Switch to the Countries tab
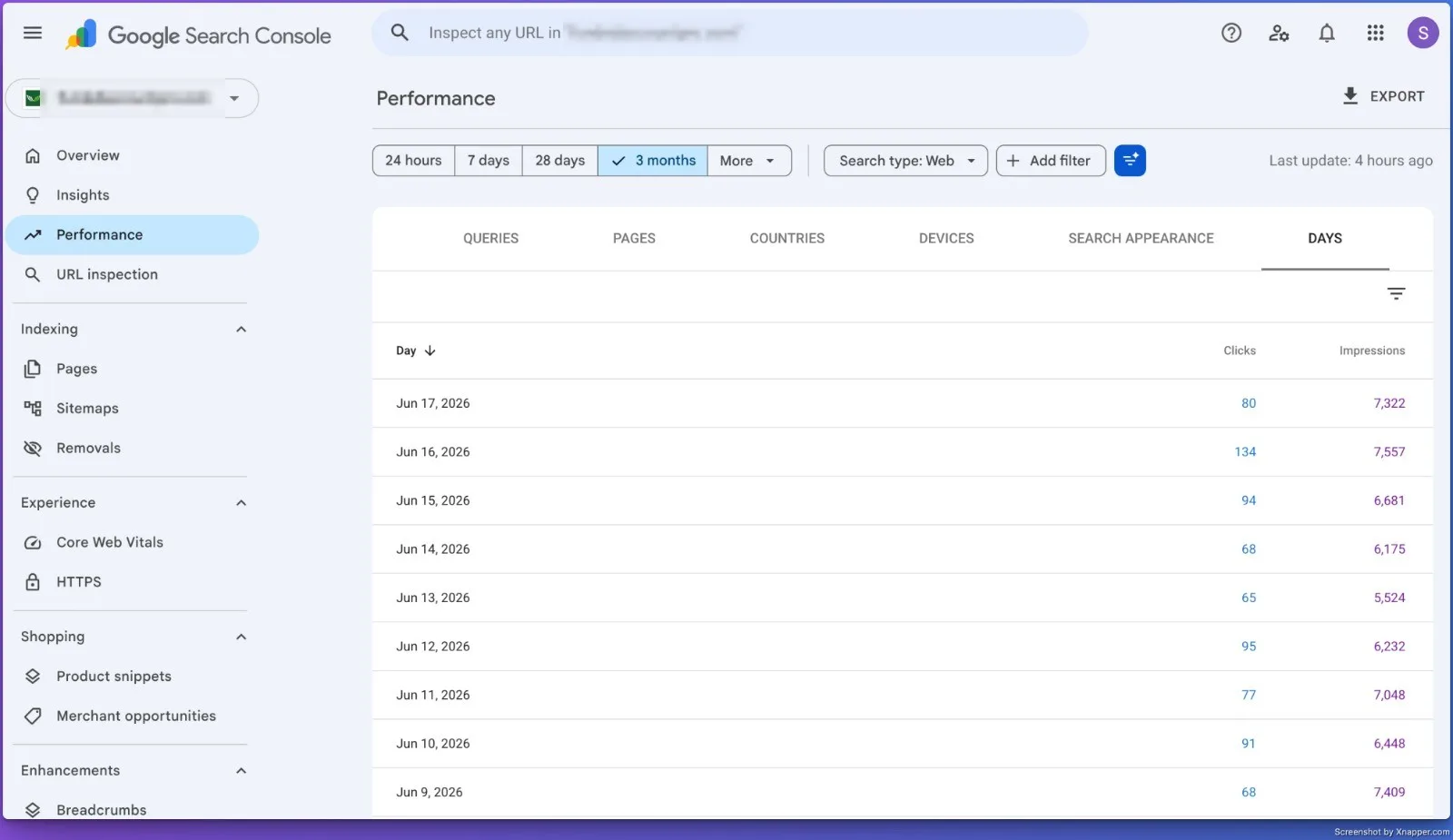Screen dimensions: 1453x840 tap(787, 239)
